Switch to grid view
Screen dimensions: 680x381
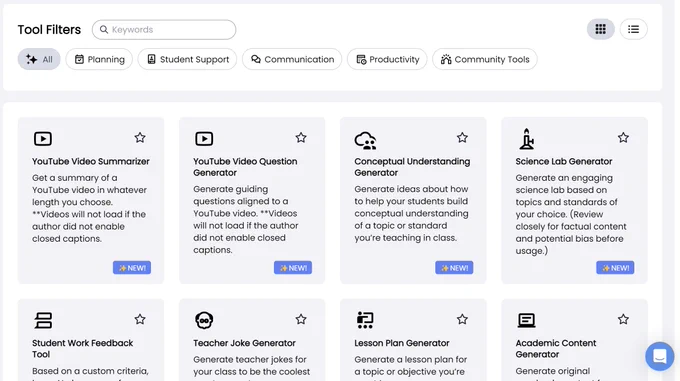coord(601,29)
